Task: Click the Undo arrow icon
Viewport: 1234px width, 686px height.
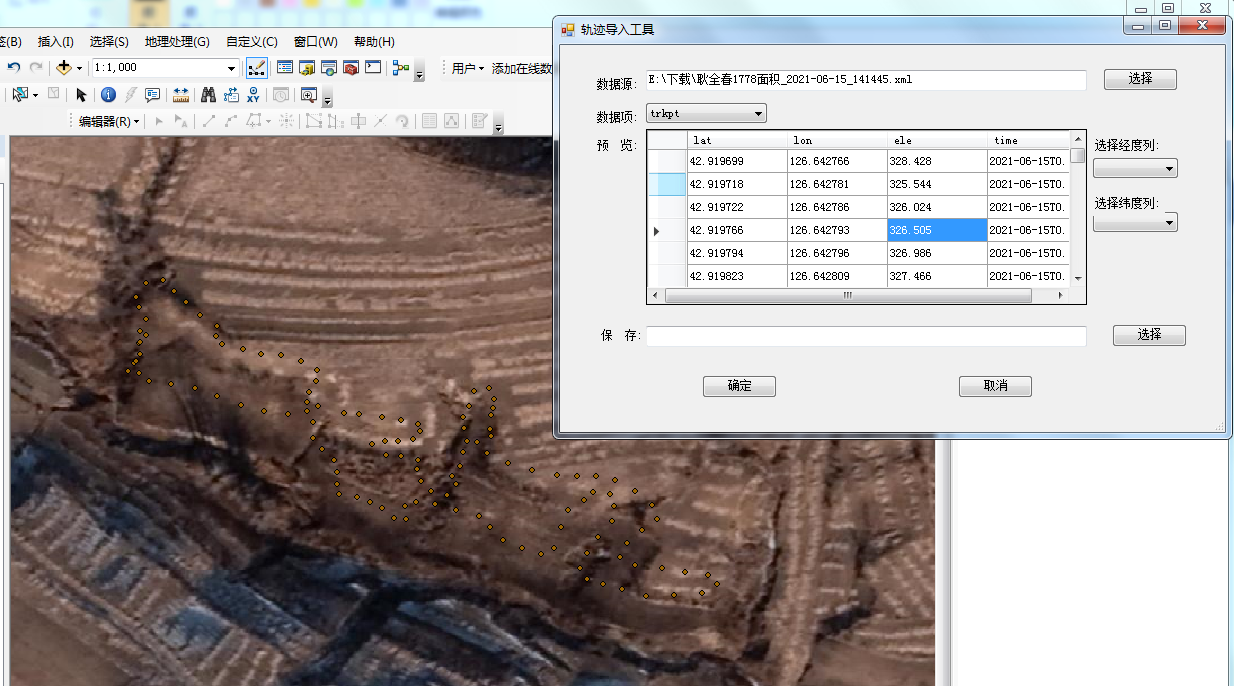Action: point(14,68)
